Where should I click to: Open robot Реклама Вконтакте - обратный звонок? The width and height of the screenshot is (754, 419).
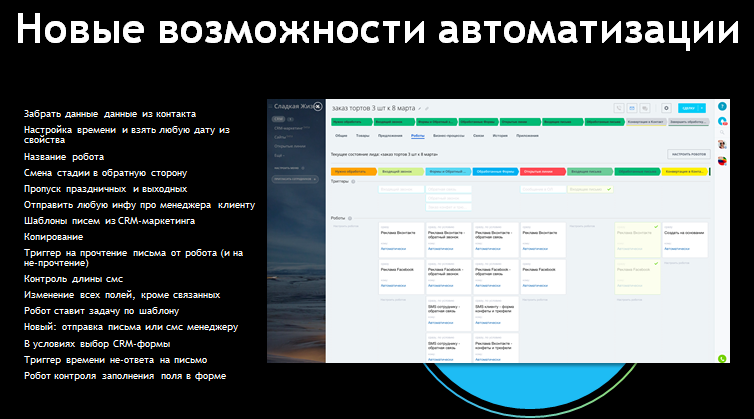(448, 240)
